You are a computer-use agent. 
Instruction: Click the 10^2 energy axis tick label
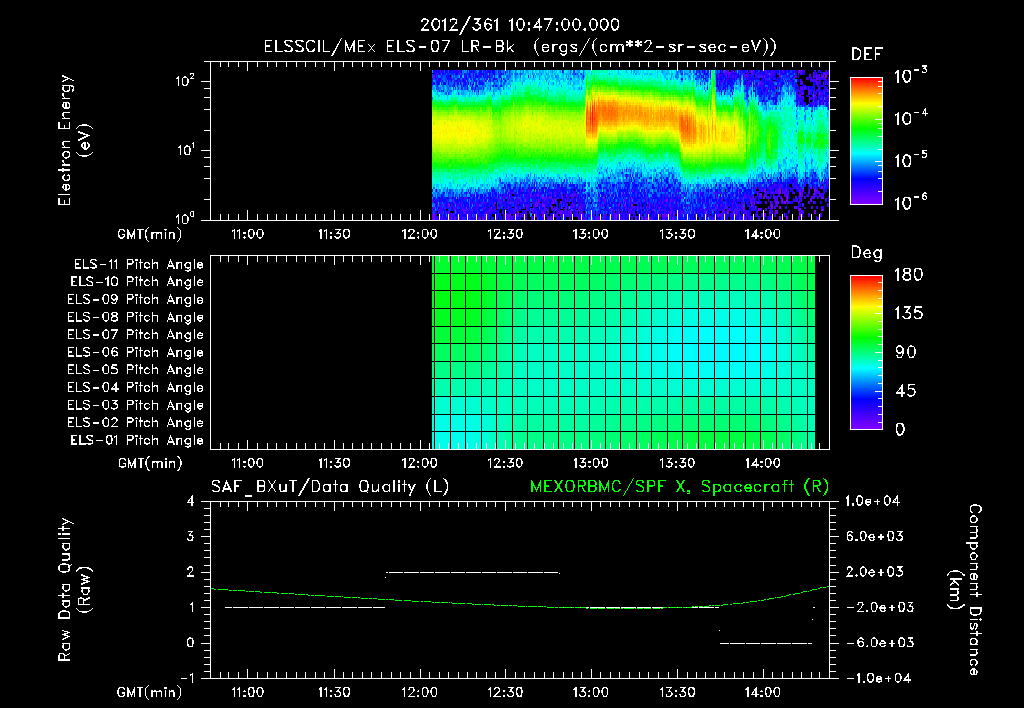(185, 81)
